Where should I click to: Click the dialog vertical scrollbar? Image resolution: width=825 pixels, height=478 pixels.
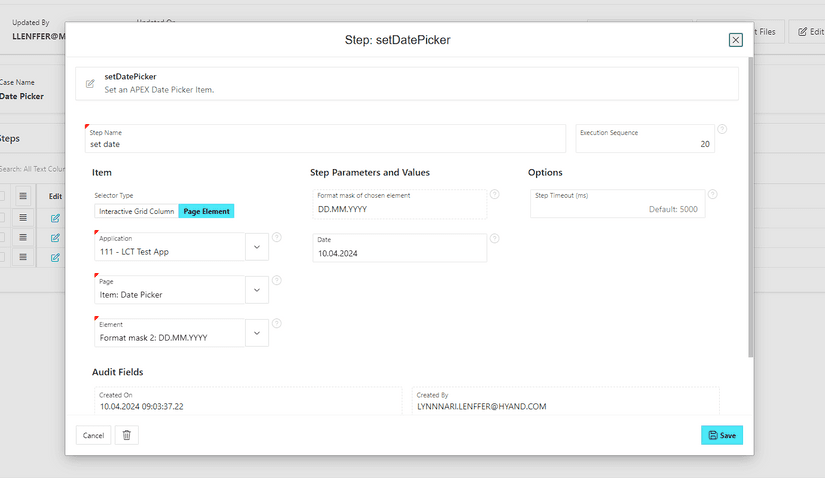[x=750, y=208]
